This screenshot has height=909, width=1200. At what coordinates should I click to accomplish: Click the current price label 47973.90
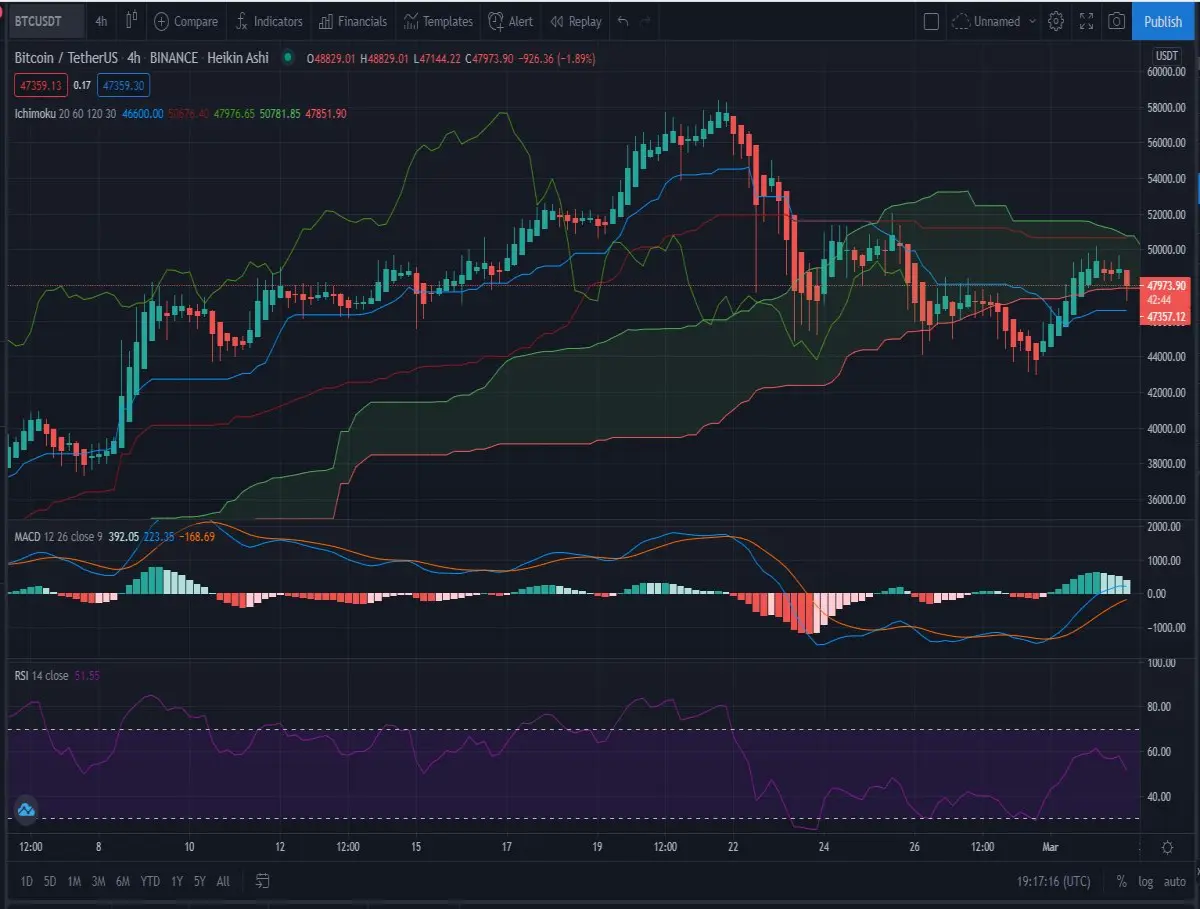(1167, 285)
